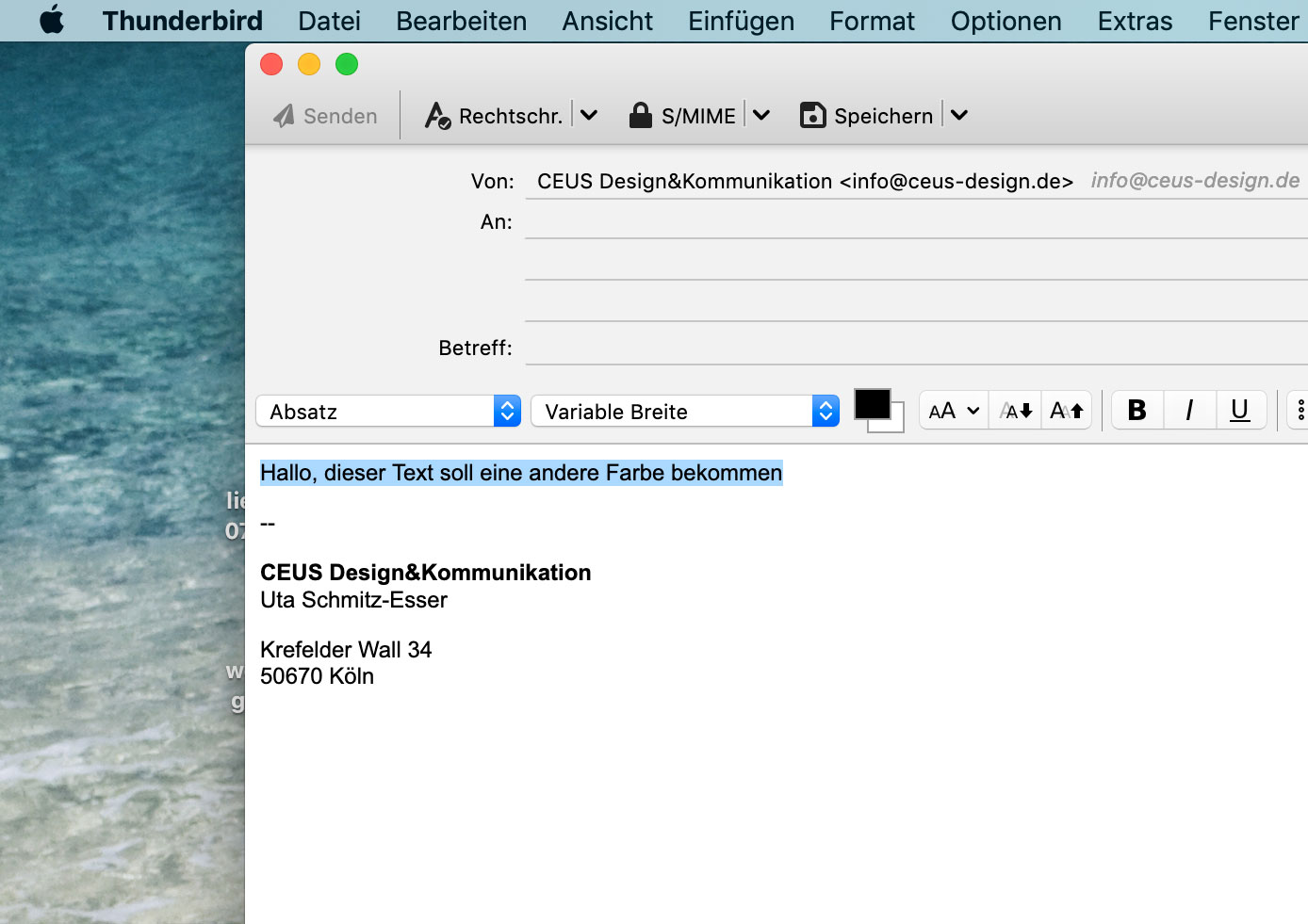Choose text color via black swatch
This screenshot has height=924, width=1308.
(x=872, y=404)
